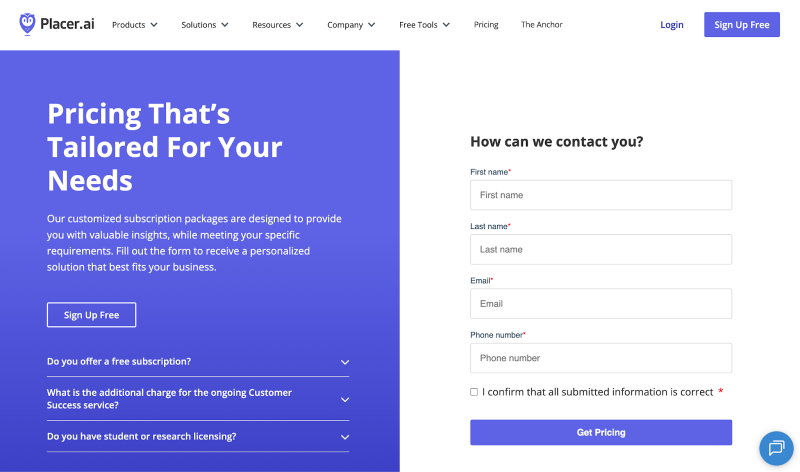Expand the Company menu
Viewport: 800px width, 472px height.
tap(351, 25)
